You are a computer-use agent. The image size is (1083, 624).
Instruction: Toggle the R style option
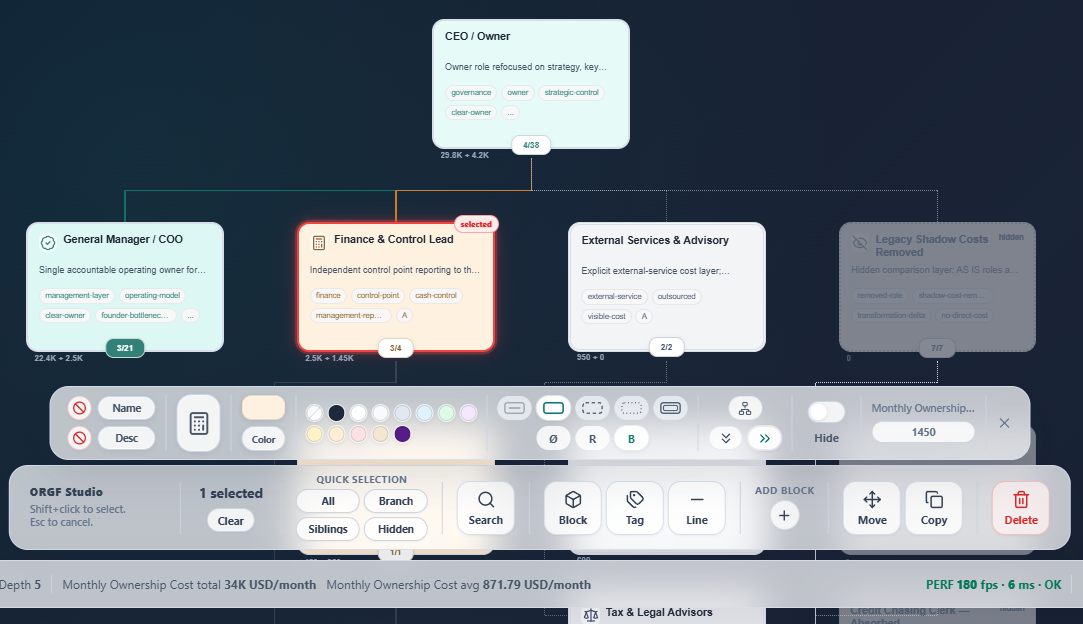tap(592, 439)
